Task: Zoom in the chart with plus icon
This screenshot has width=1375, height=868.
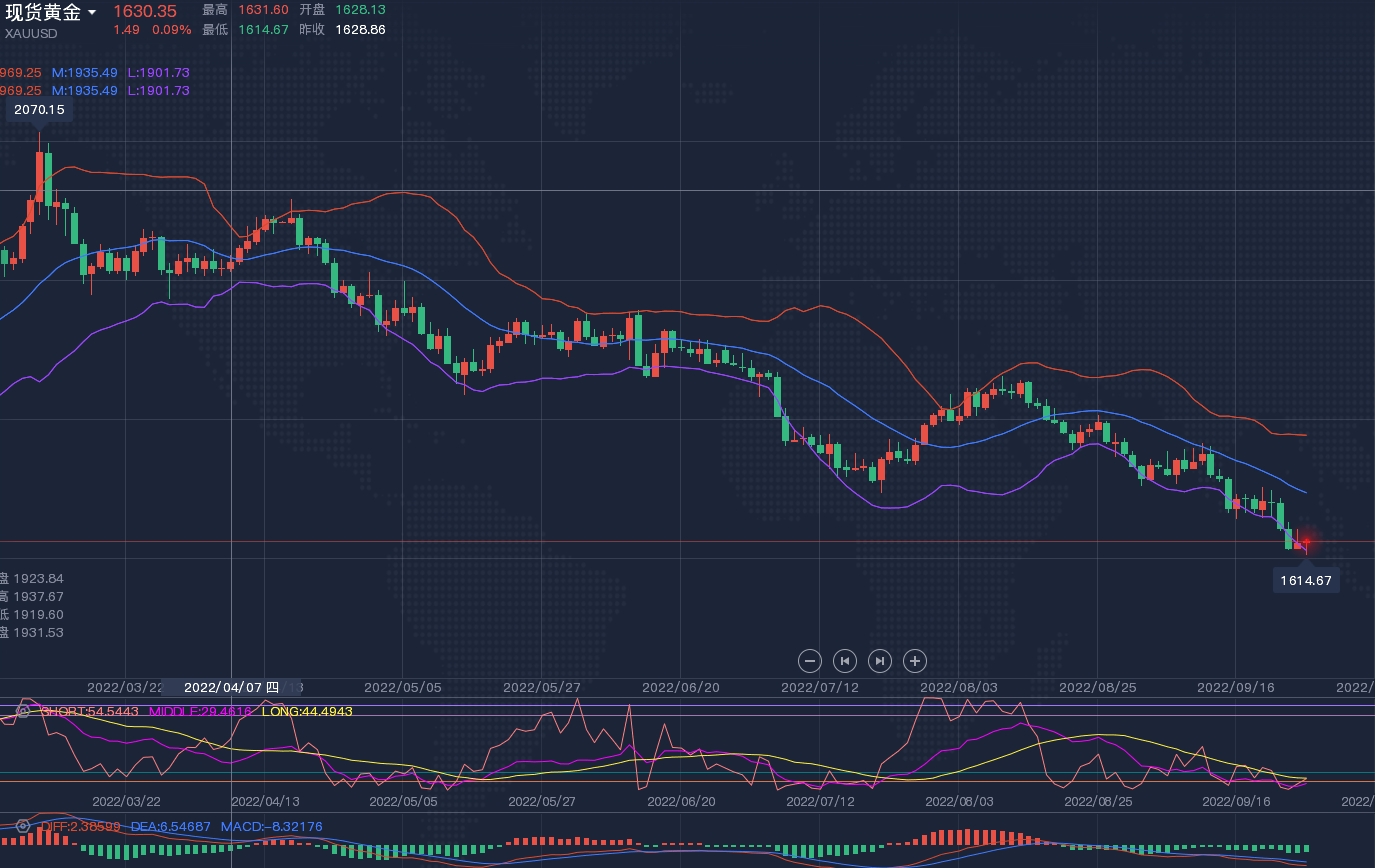Action: click(915, 660)
